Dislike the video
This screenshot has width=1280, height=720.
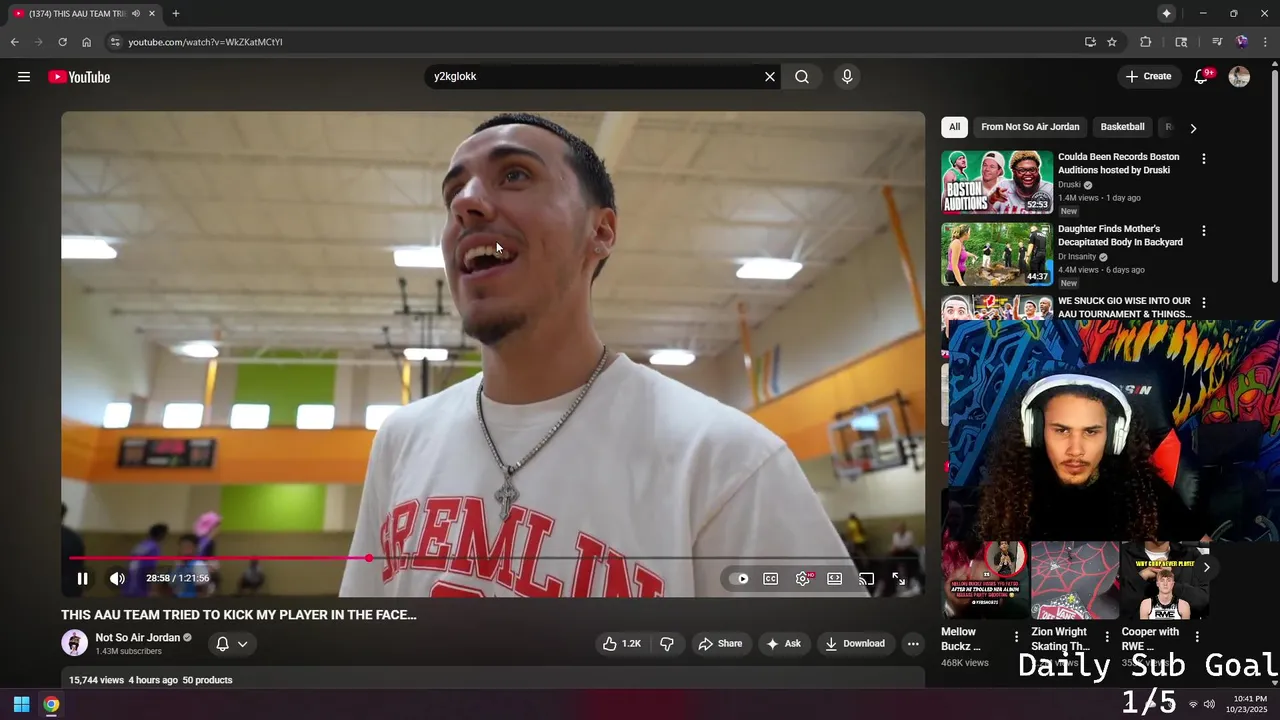pos(667,644)
